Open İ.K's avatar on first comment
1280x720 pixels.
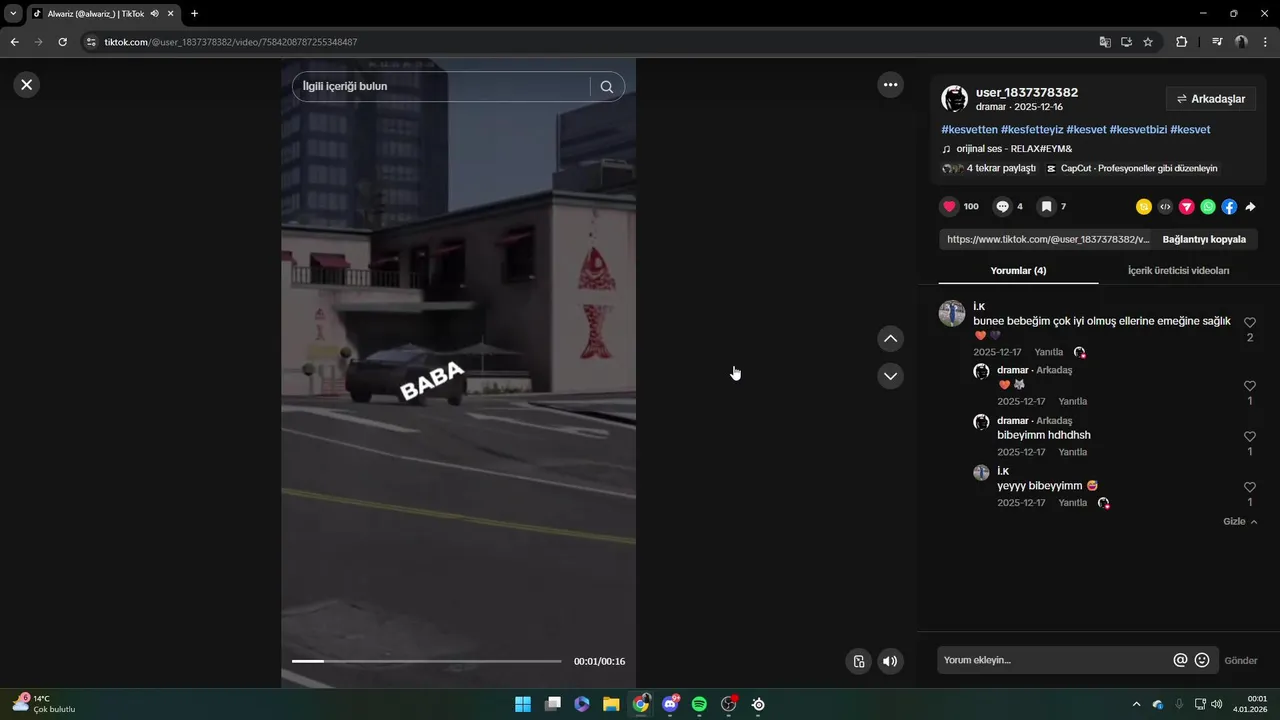click(x=952, y=313)
